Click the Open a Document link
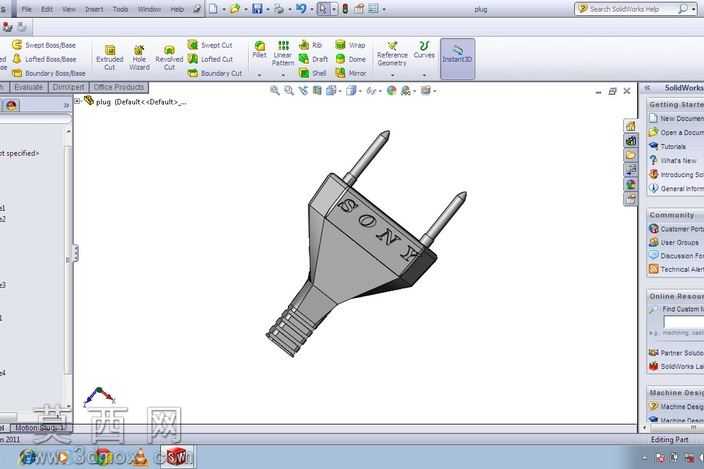The height and width of the screenshot is (469, 704). point(676,132)
